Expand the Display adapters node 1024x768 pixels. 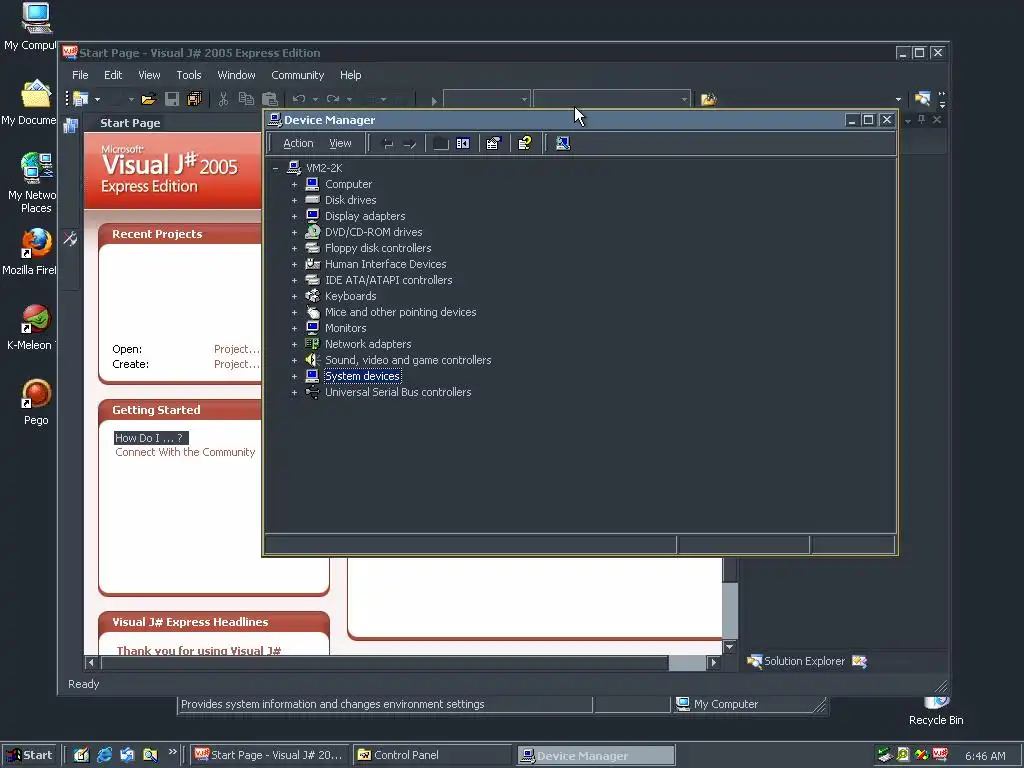(295, 217)
